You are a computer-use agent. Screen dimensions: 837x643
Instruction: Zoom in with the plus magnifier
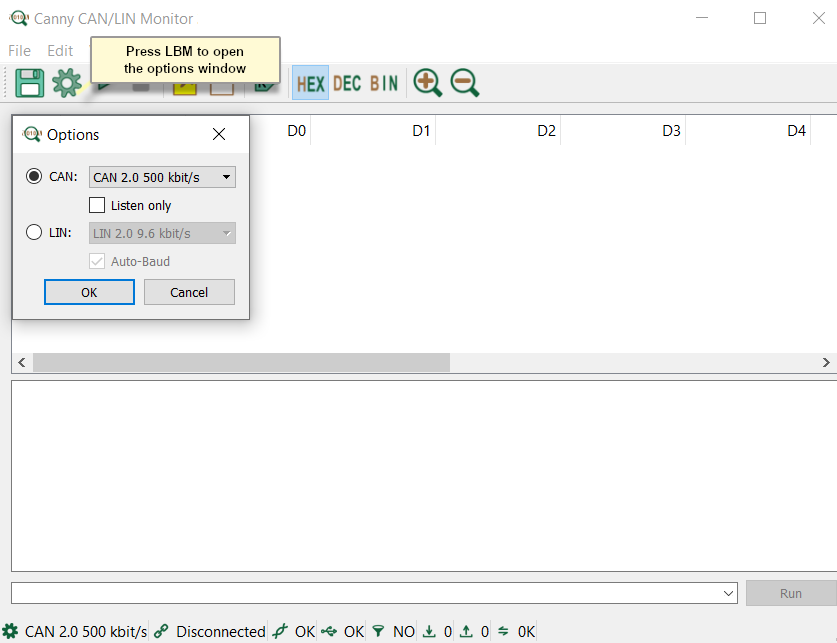(428, 83)
